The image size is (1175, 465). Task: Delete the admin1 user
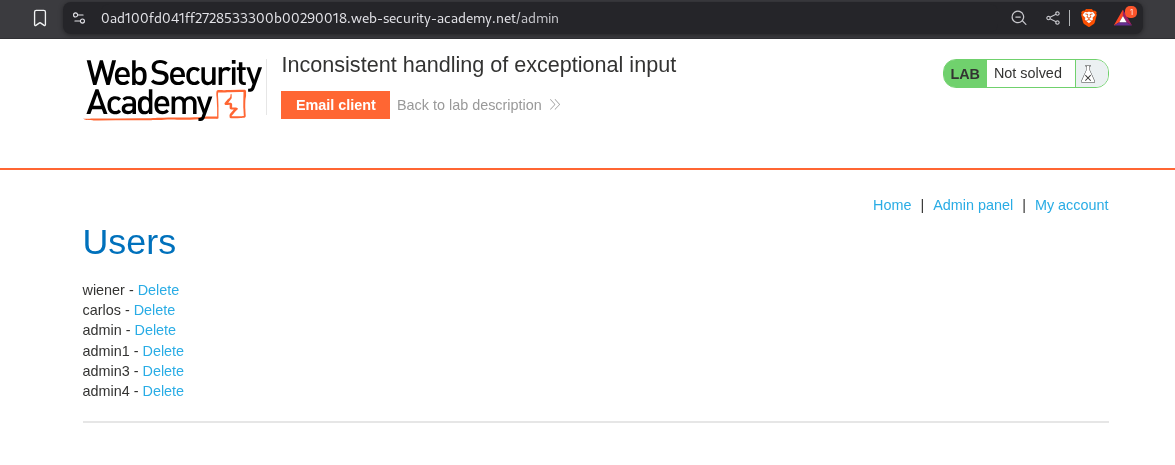163,351
